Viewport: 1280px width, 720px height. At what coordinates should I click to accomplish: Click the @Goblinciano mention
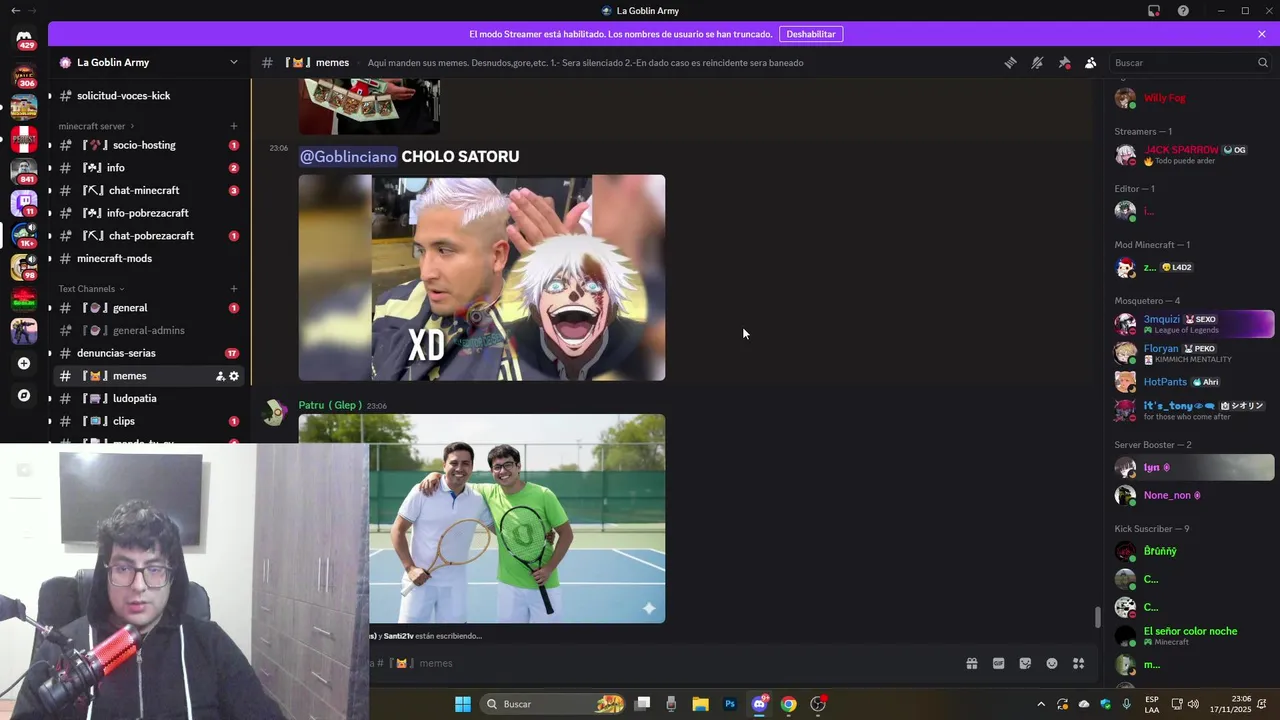pyautogui.click(x=348, y=156)
